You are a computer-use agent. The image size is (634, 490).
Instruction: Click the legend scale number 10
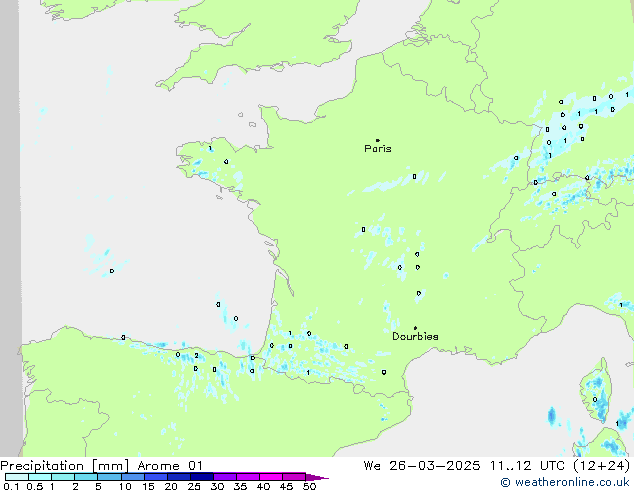pyautogui.click(x=125, y=486)
